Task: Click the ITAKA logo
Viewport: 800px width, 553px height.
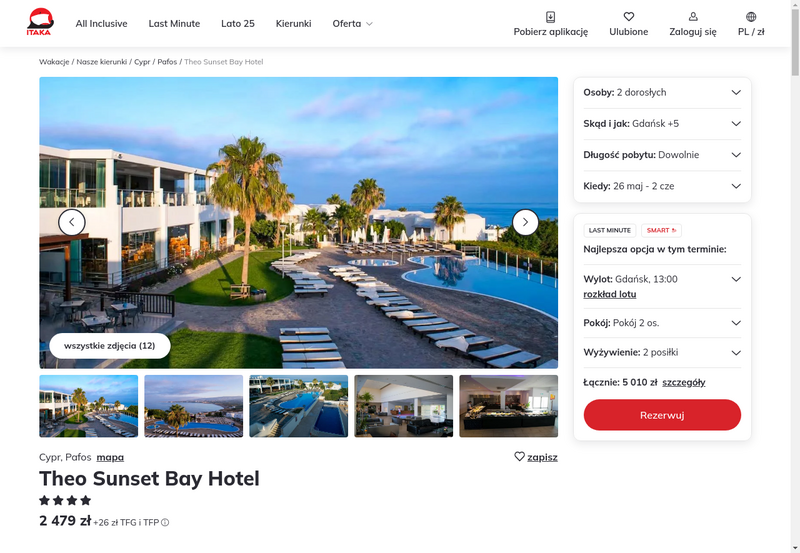Action: (40, 22)
